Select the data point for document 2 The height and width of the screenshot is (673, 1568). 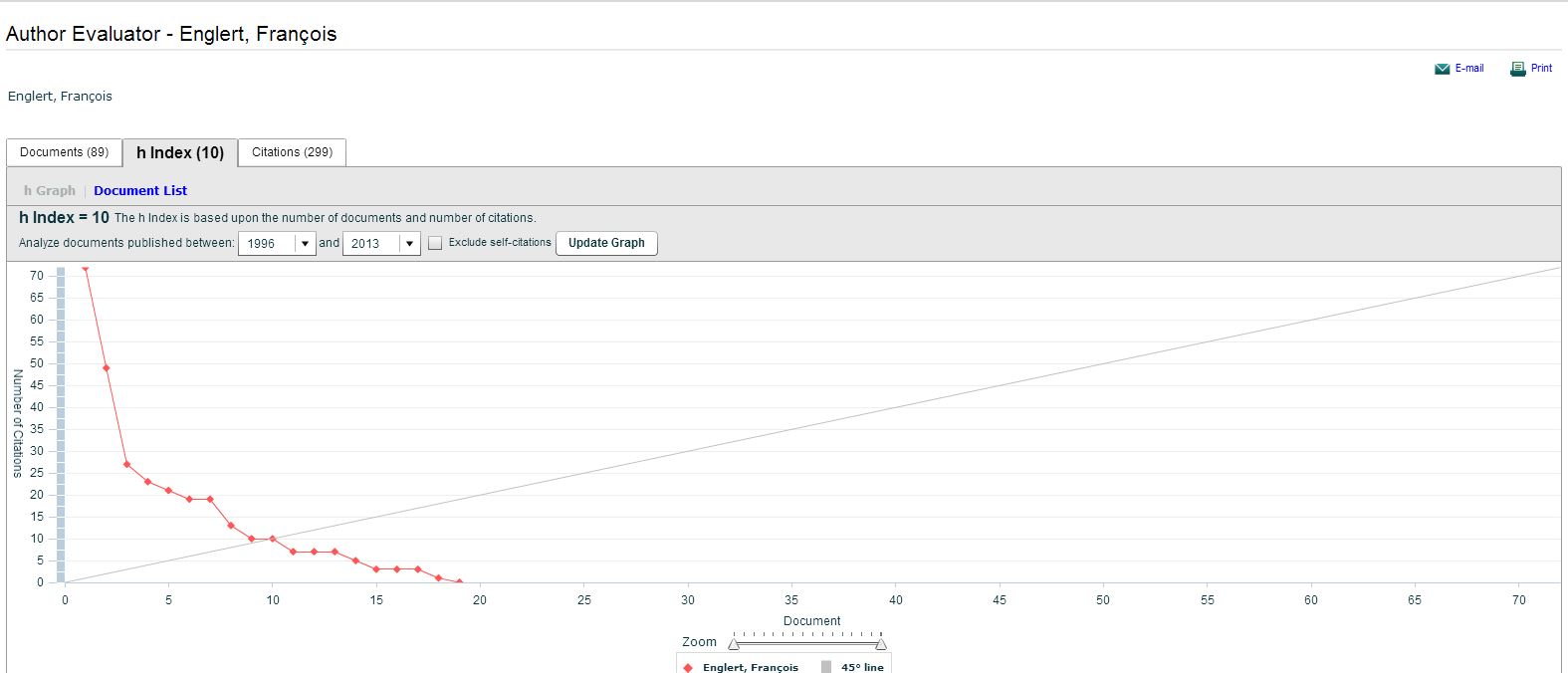tap(107, 368)
